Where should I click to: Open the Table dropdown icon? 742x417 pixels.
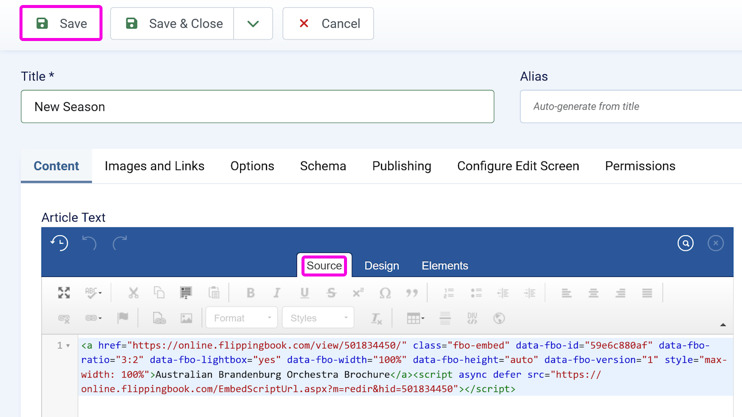[x=415, y=318]
